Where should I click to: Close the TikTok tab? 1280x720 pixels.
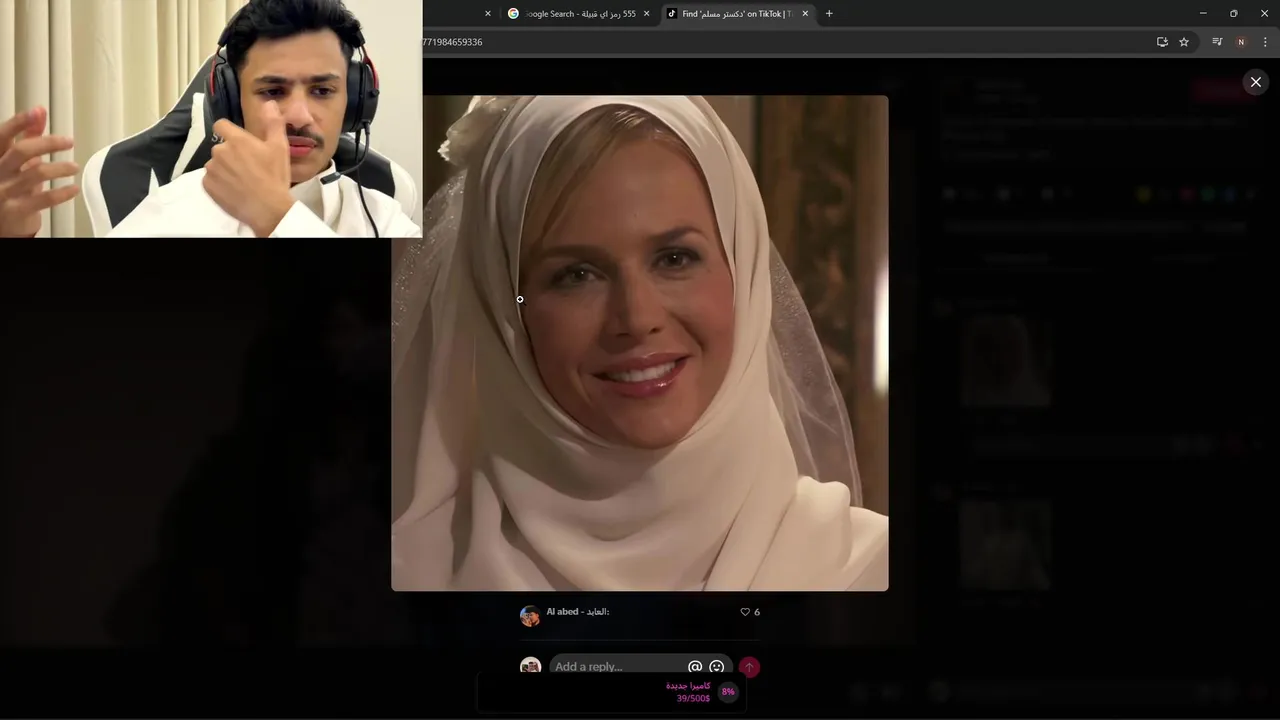point(805,14)
